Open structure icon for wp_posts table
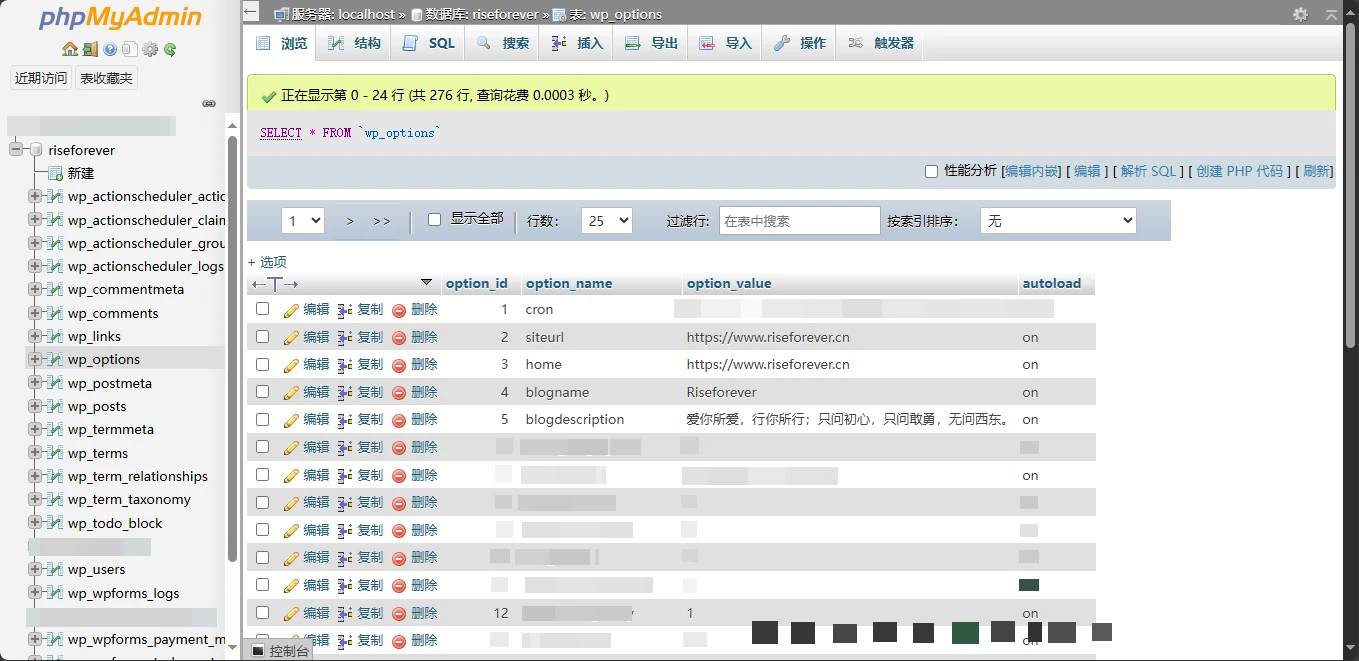 (x=55, y=406)
